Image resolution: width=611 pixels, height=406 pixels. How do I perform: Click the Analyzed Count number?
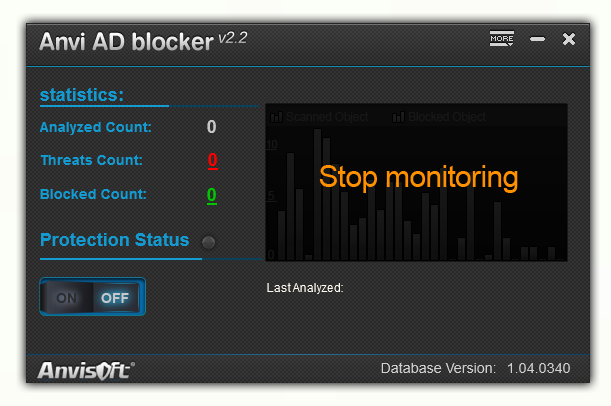(211, 127)
